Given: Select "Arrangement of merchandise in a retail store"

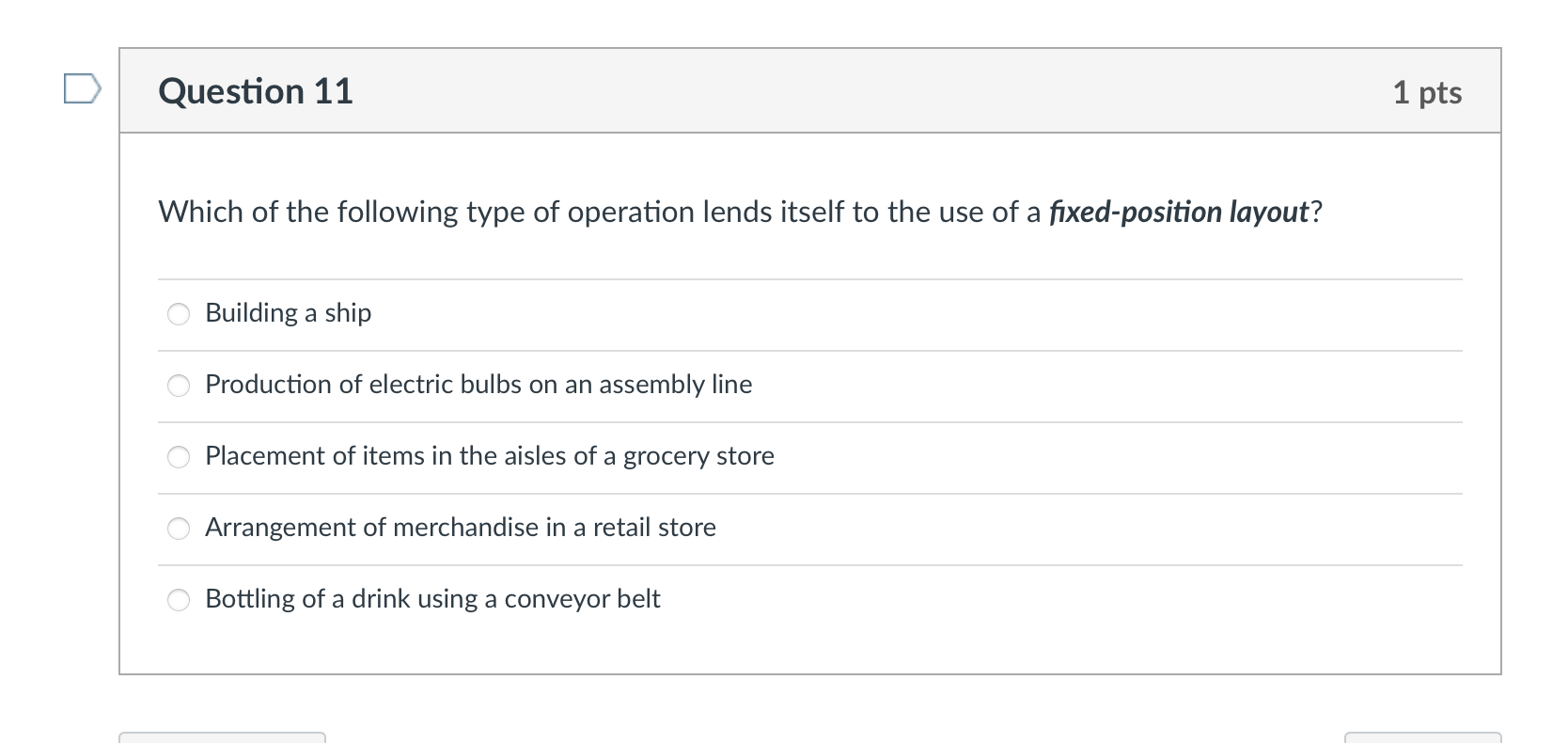Looking at the screenshot, I should (x=178, y=528).
